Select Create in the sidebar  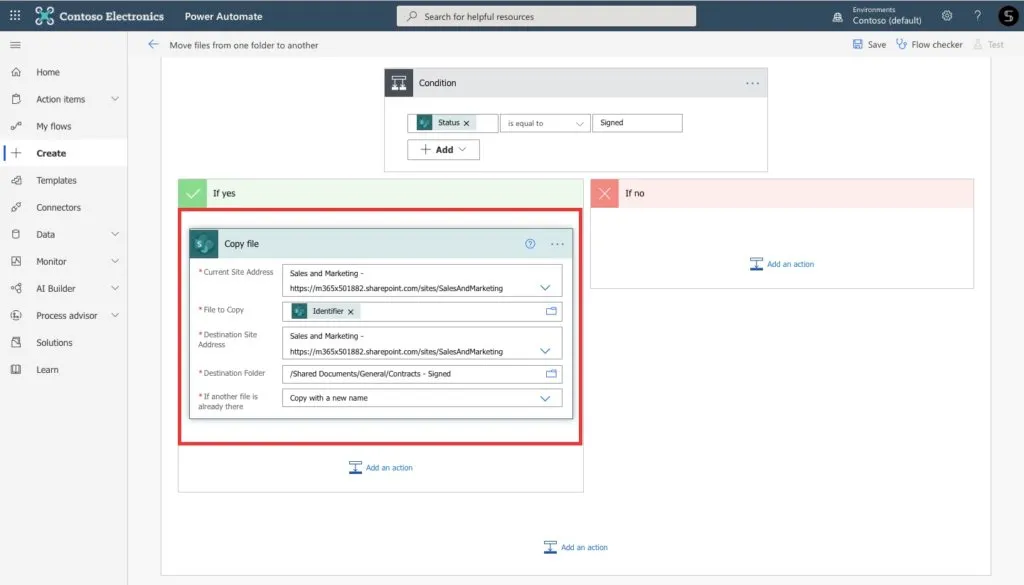click(x=51, y=153)
